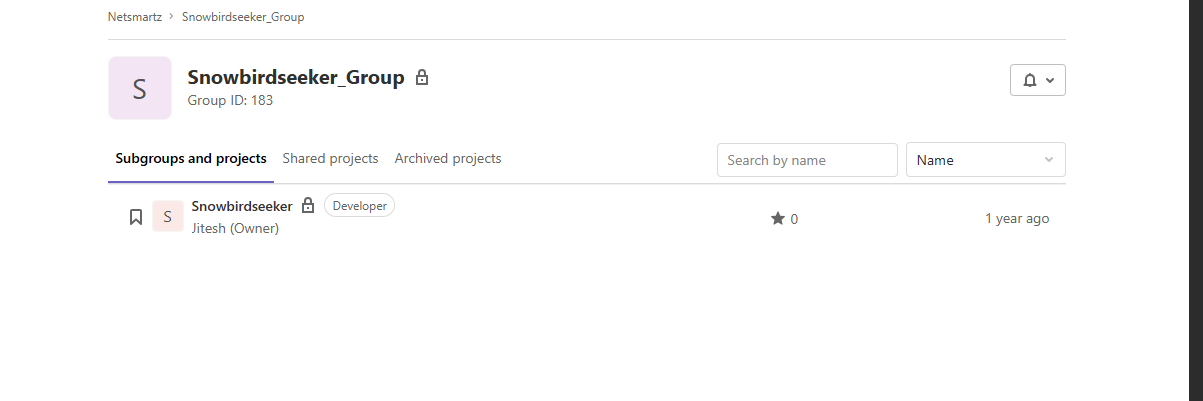Click the Jitesh (Owner) text
The image size is (1203, 401).
(x=235, y=228)
